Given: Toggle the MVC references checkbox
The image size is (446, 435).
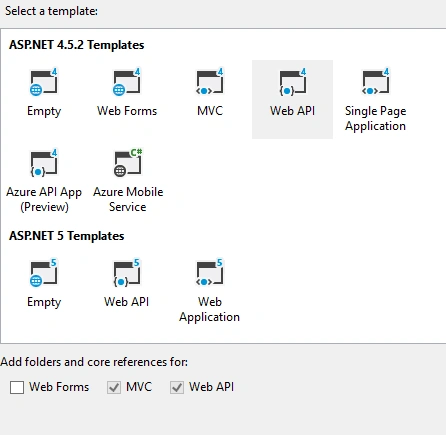Looking at the screenshot, I should pos(114,387).
